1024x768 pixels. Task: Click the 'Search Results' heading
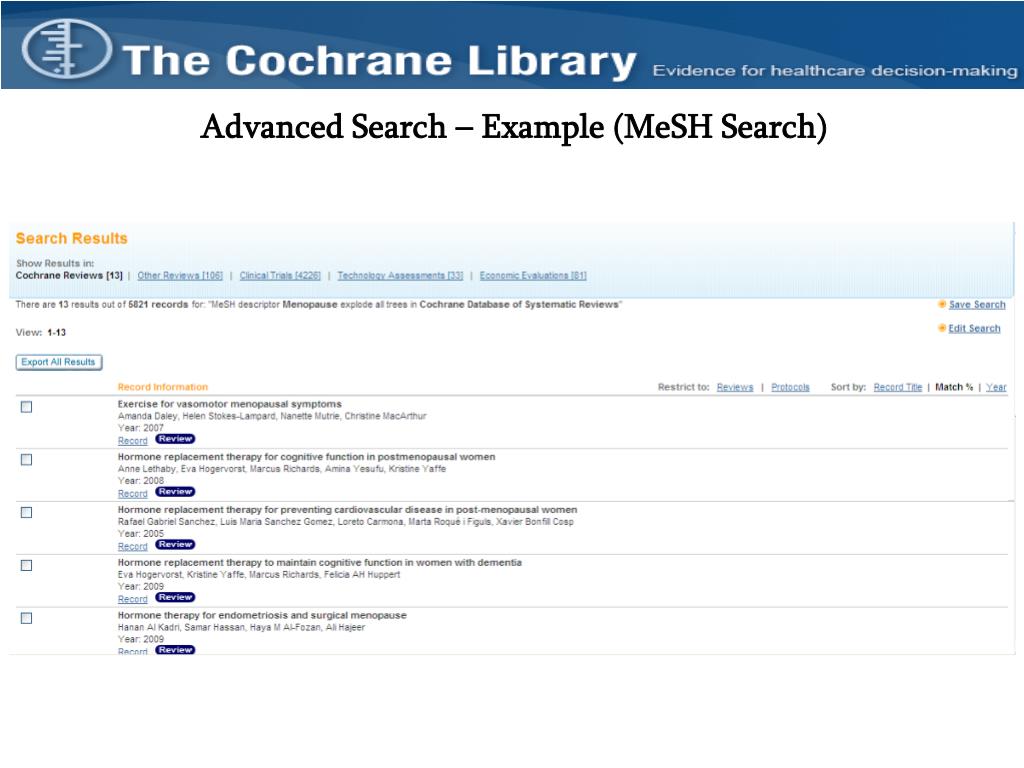(72, 238)
